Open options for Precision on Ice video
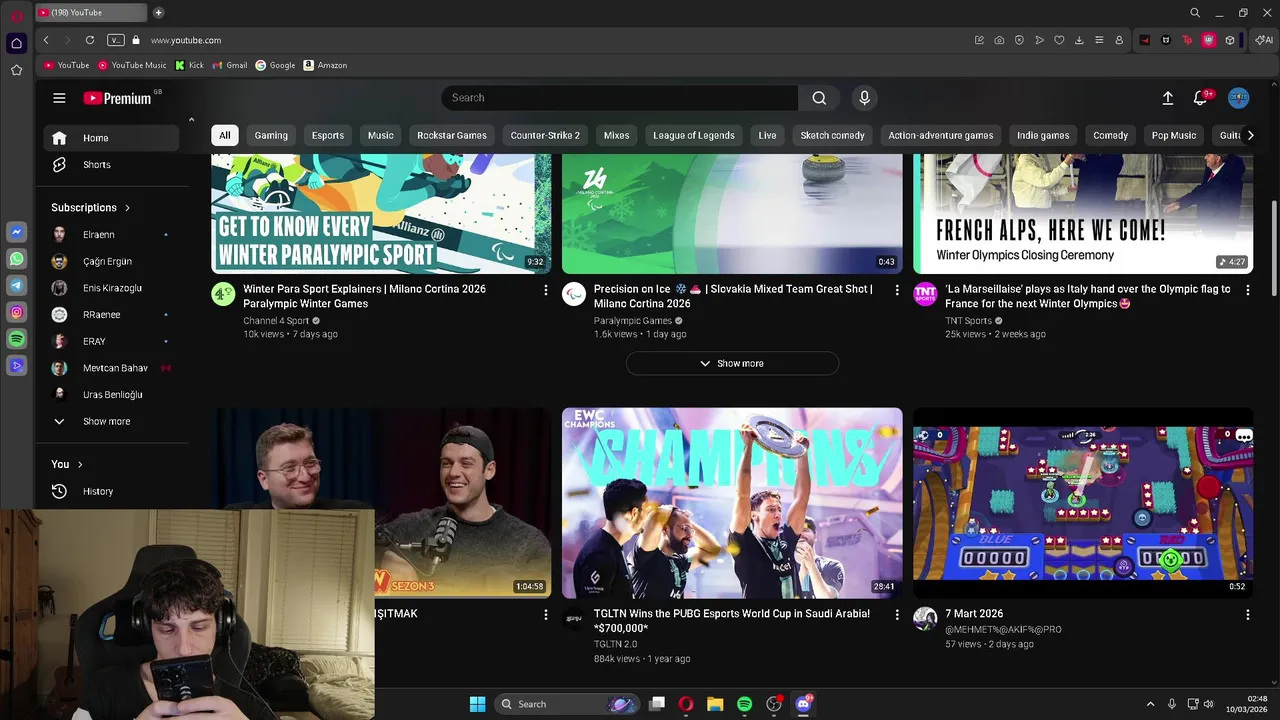1280x720 pixels. click(896, 290)
